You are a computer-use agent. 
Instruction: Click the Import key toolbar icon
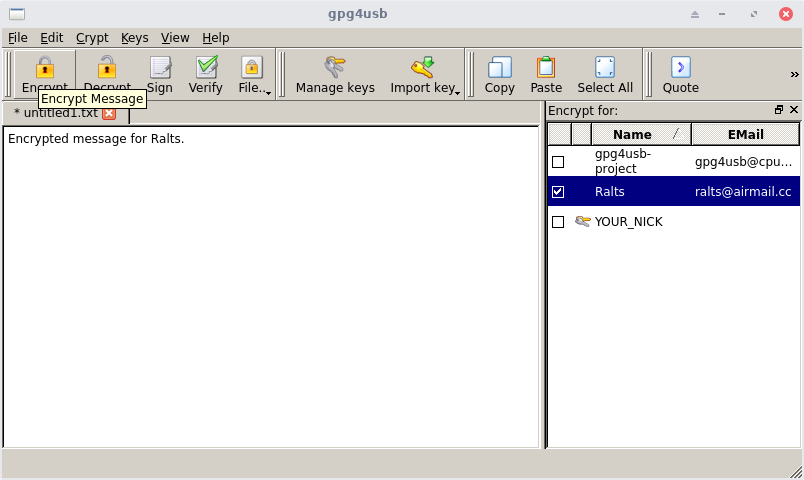click(423, 67)
